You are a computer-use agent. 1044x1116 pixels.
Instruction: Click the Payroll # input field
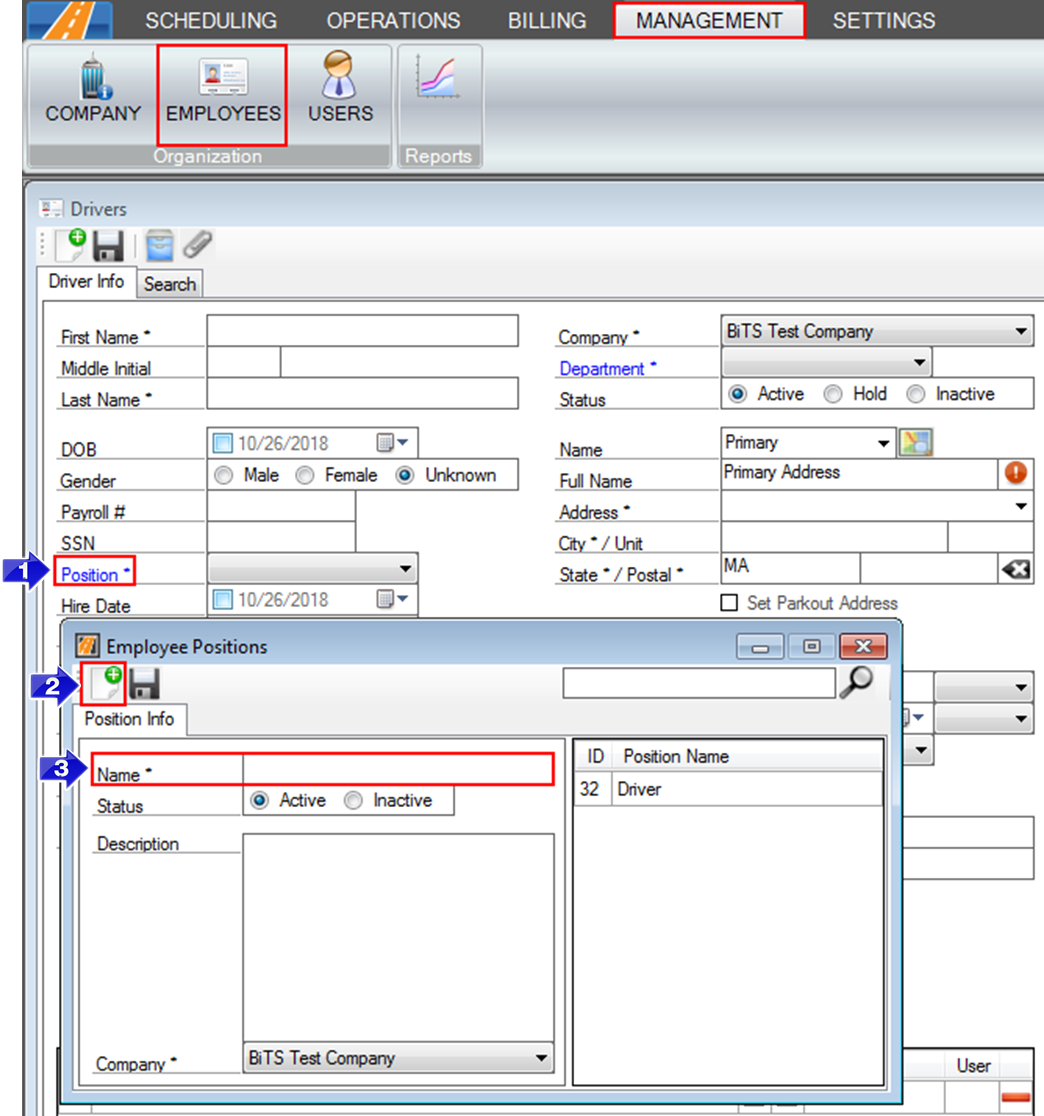point(281,507)
